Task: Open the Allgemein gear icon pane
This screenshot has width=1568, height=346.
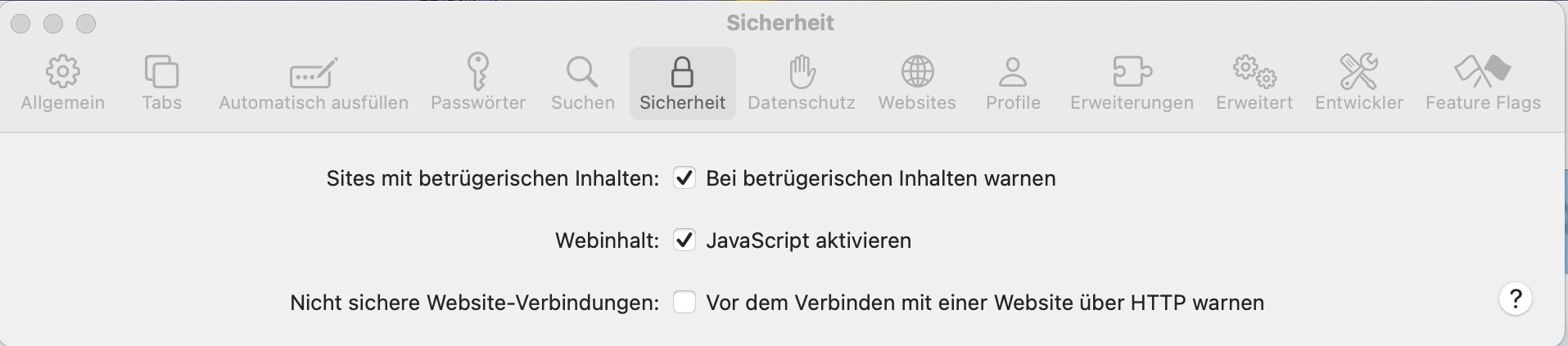Action: point(62,72)
